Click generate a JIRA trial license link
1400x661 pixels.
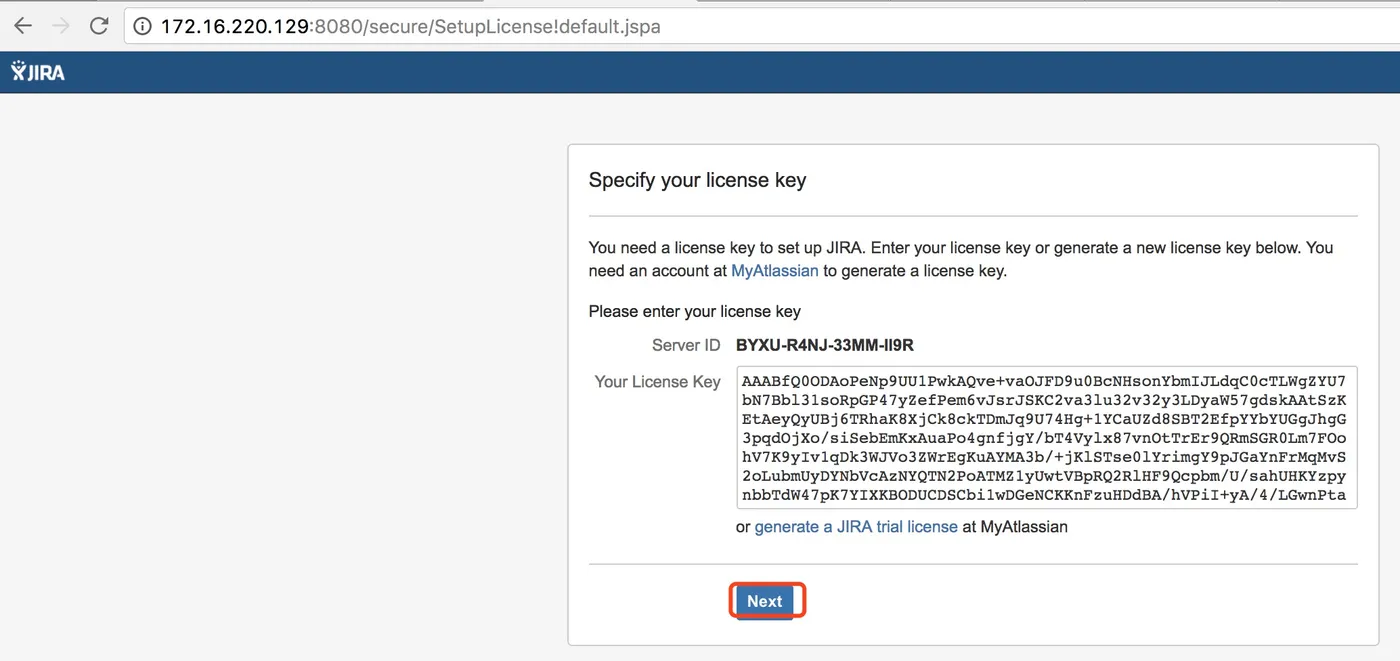[x=855, y=526]
